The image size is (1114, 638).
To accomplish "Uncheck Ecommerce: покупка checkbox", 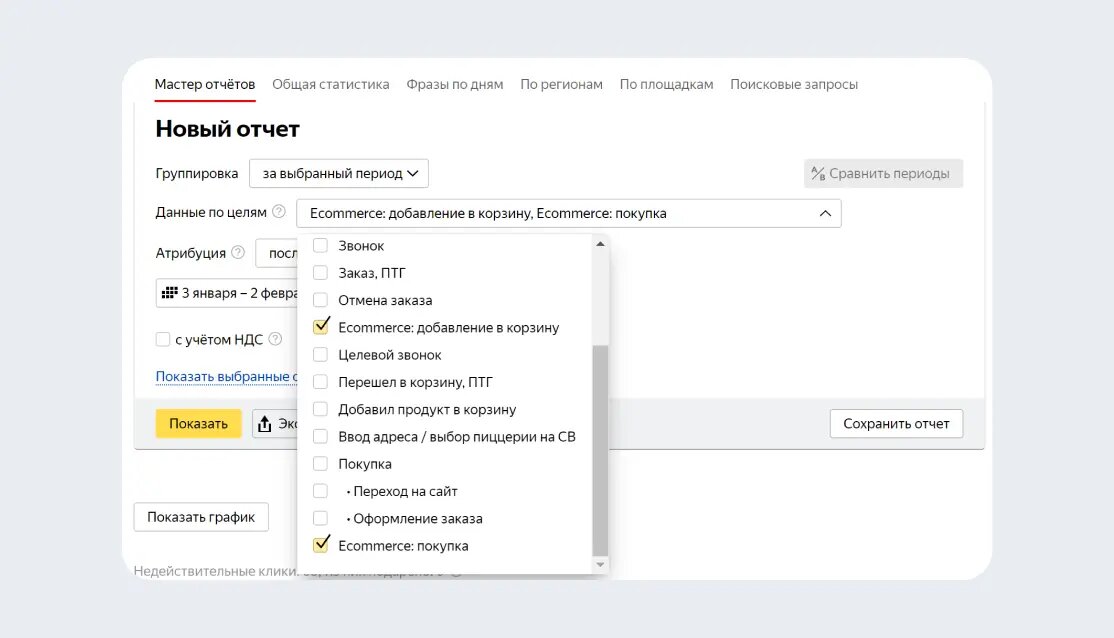I will coord(321,544).
